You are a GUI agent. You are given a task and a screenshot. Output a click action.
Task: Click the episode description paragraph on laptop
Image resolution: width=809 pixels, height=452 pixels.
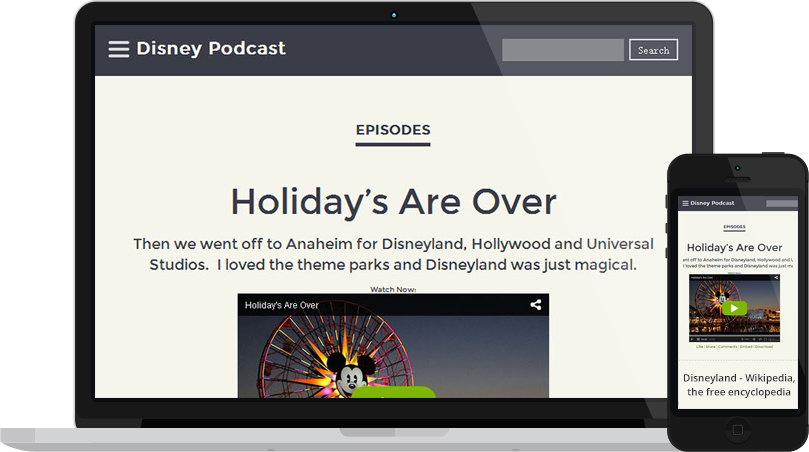point(393,254)
